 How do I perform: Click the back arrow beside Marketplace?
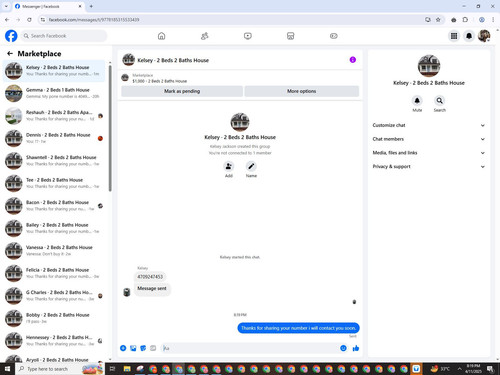(10, 53)
